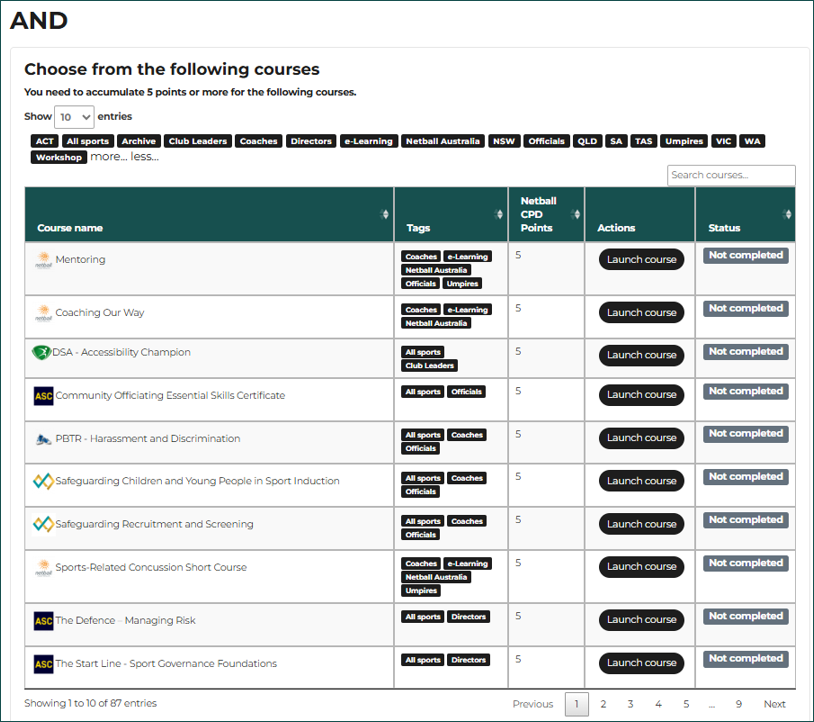
Task: Filter courses by the Coaches filter tag
Action: [x=259, y=141]
